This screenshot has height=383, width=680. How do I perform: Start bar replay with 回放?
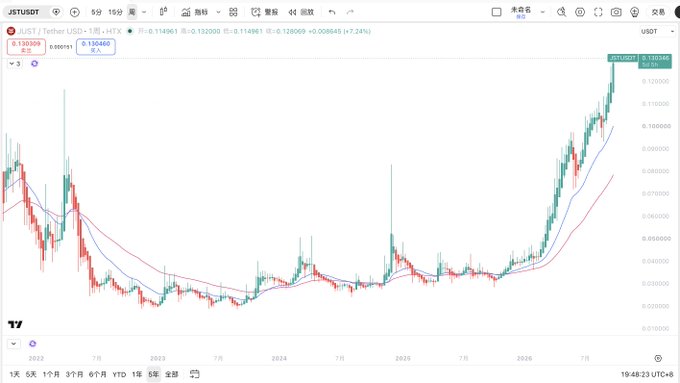tap(301, 12)
